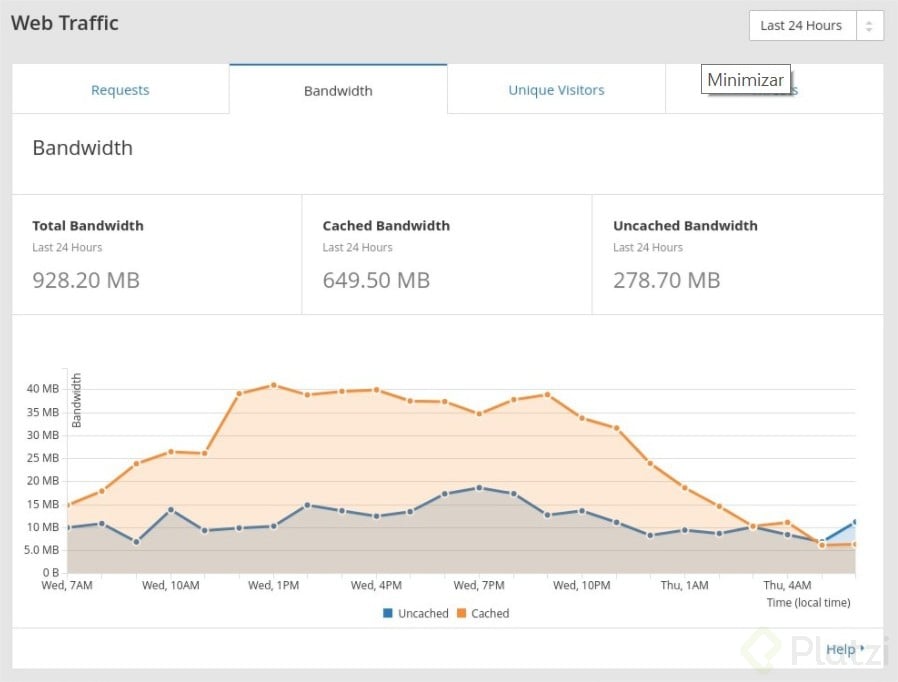Click the blue square beside Uncached legend
This screenshot has width=898, height=682.
[388, 613]
